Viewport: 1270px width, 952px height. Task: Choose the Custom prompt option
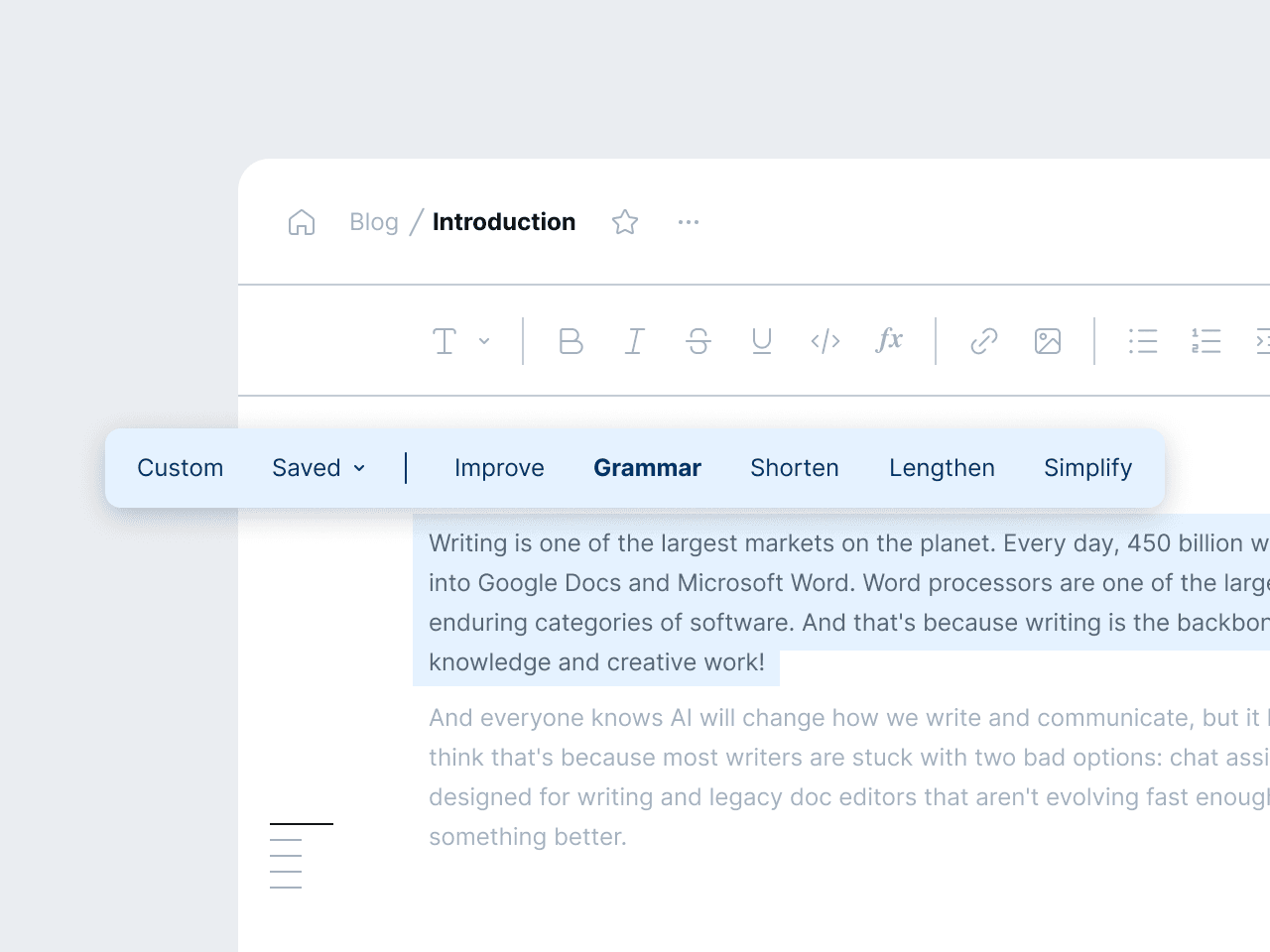tap(181, 468)
